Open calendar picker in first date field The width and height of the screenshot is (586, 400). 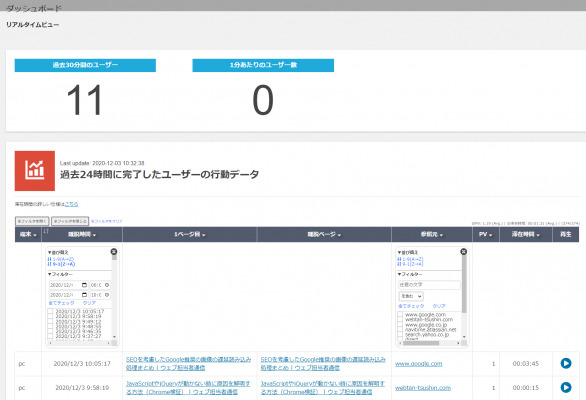click(84, 285)
